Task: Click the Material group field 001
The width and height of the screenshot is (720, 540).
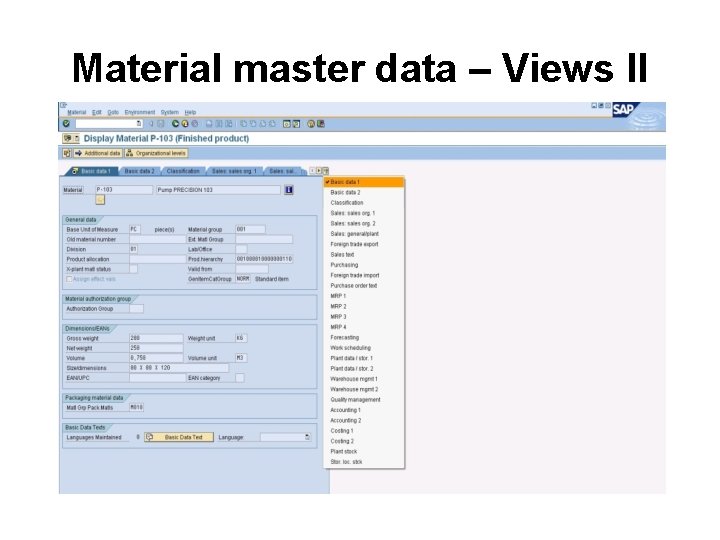Action: [250, 229]
